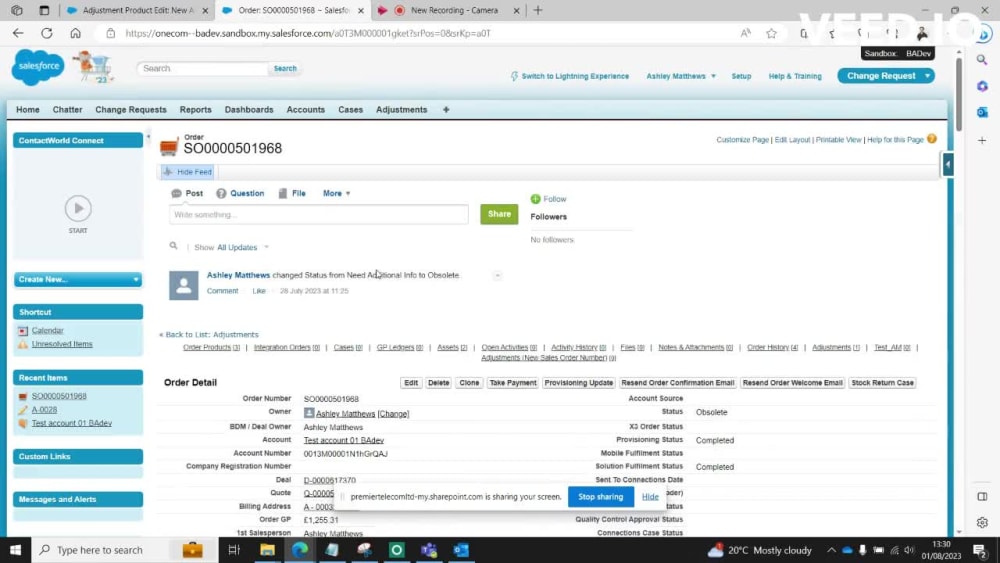Open Test account 01 BAdev account link
1000x563 pixels.
click(x=344, y=440)
